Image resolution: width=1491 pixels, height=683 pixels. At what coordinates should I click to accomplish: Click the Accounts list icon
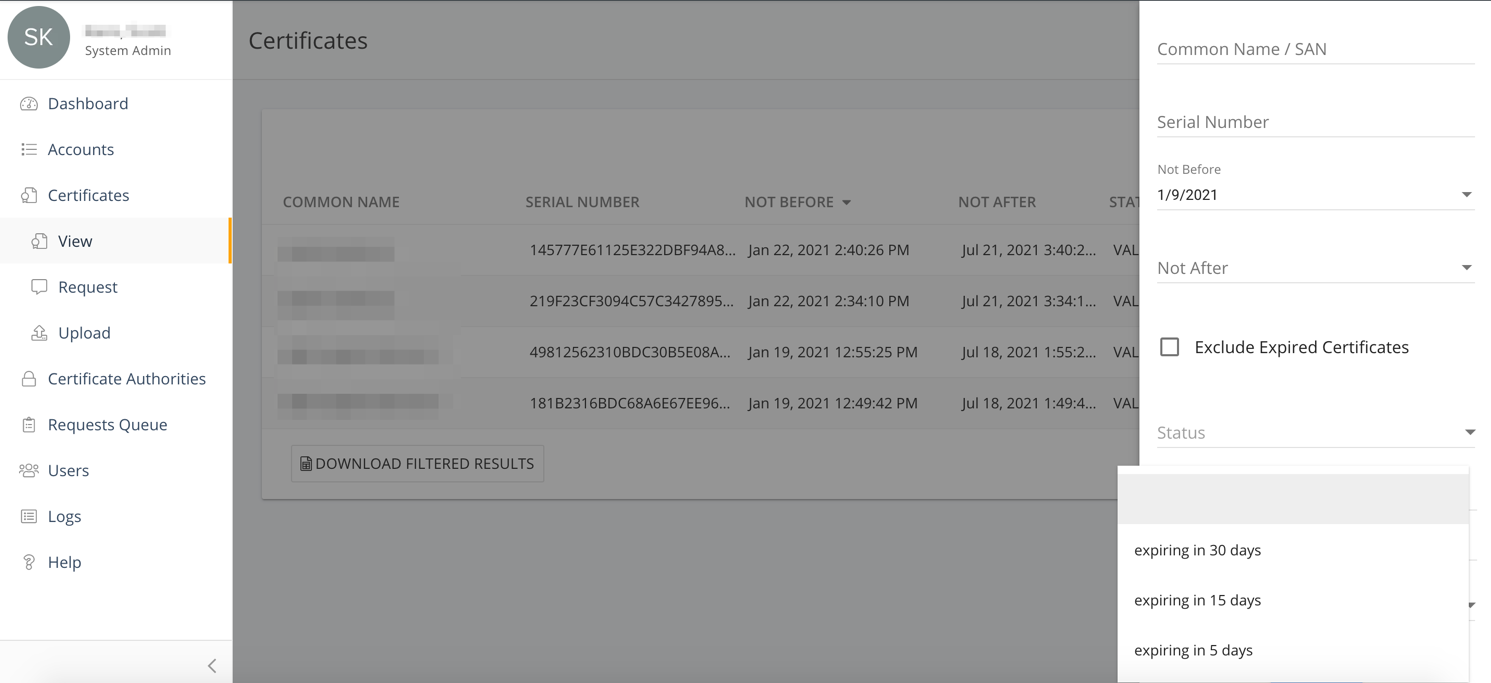[x=29, y=150]
